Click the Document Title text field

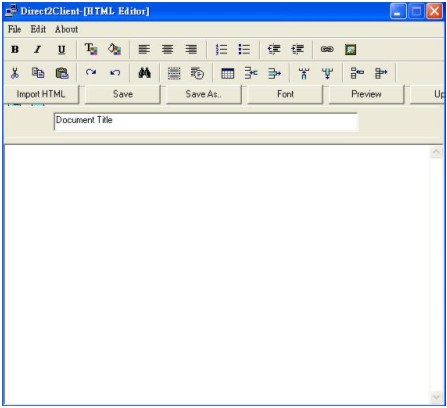coord(206,122)
